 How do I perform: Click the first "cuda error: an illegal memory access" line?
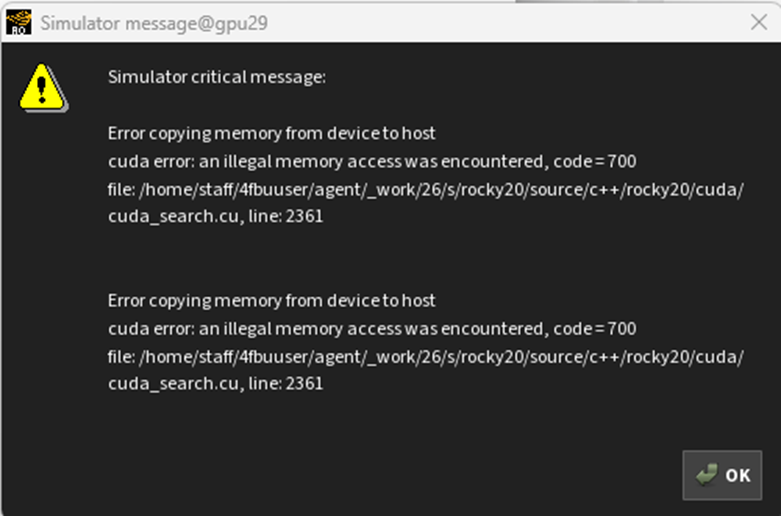[372, 161]
